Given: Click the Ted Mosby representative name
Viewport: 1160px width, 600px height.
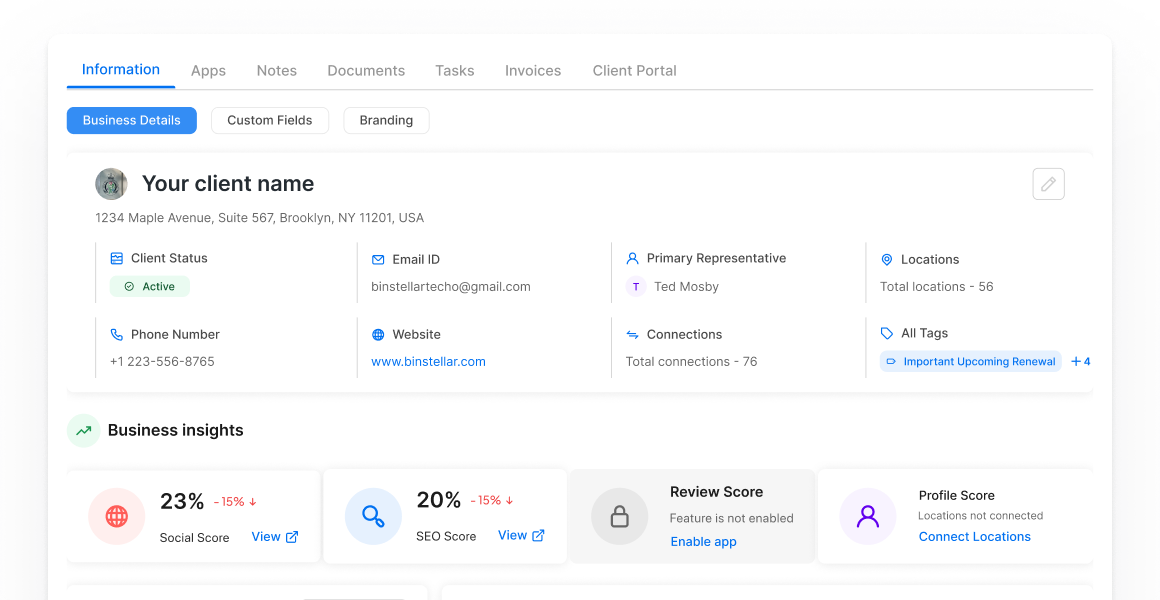Looking at the screenshot, I should tap(687, 287).
